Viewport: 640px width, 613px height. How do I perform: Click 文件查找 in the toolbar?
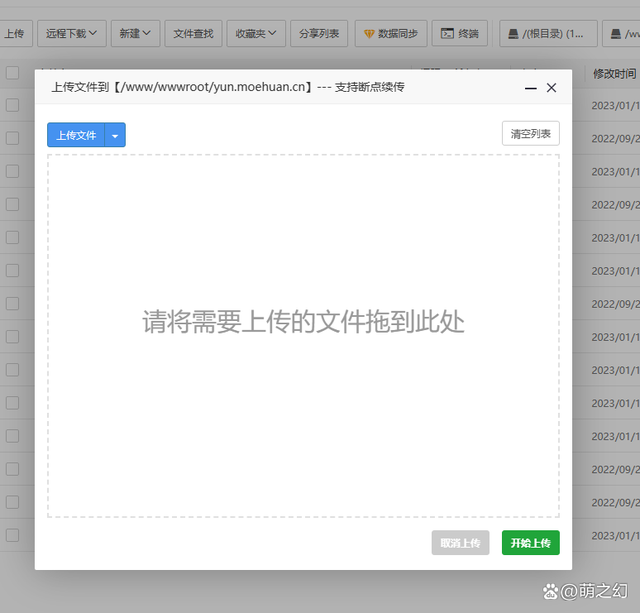coord(193,34)
